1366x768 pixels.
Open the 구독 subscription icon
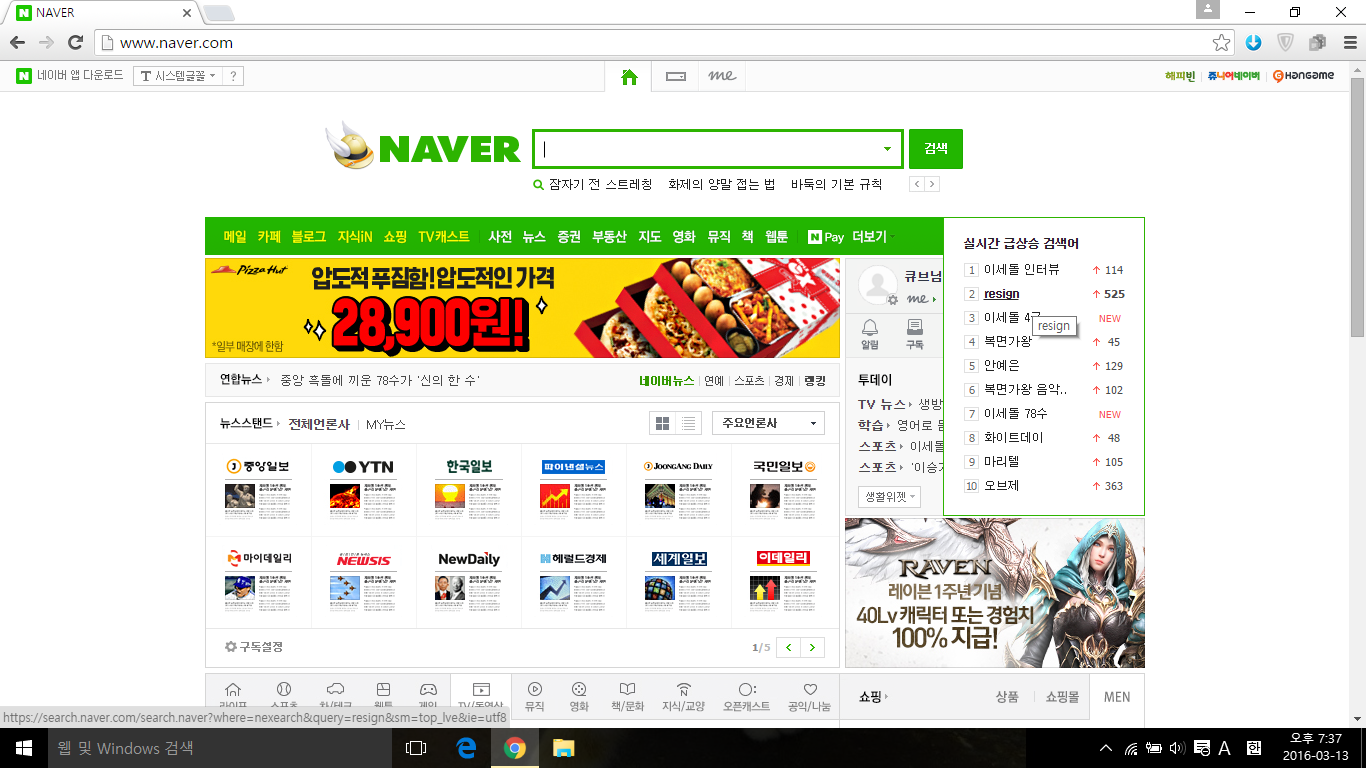[x=914, y=334]
